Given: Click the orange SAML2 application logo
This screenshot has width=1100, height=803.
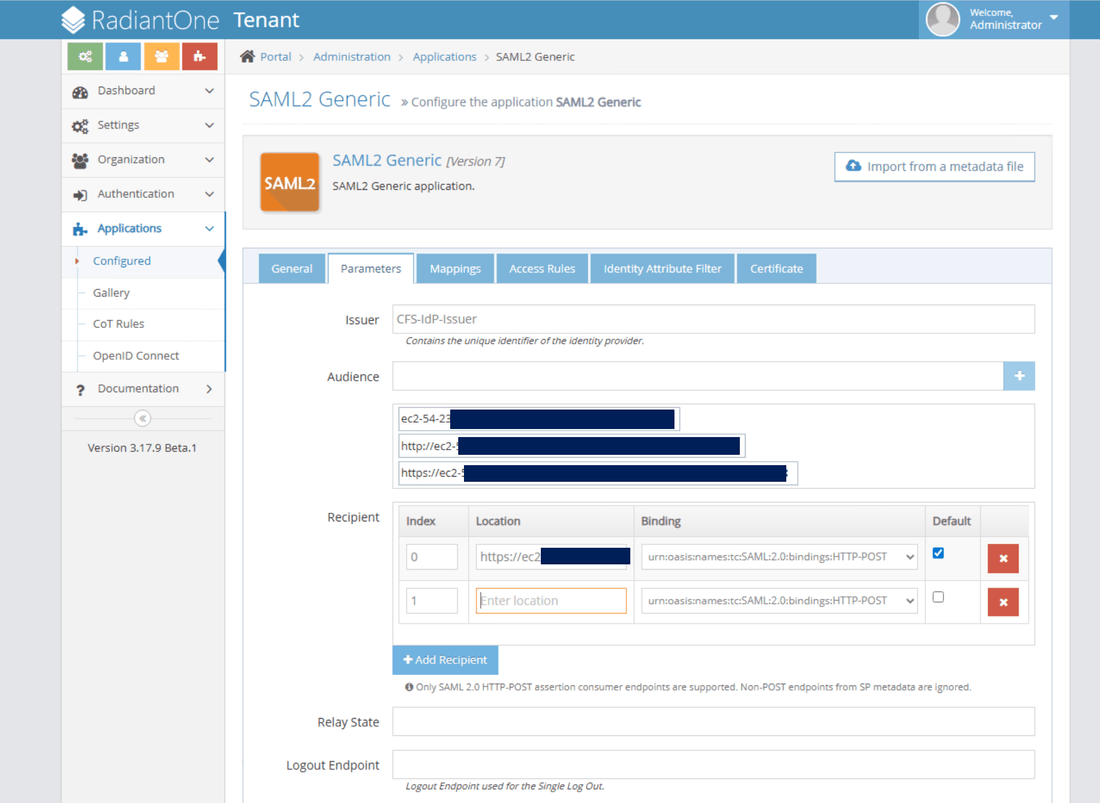Looking at the screenshot, I should coord(290,182).
